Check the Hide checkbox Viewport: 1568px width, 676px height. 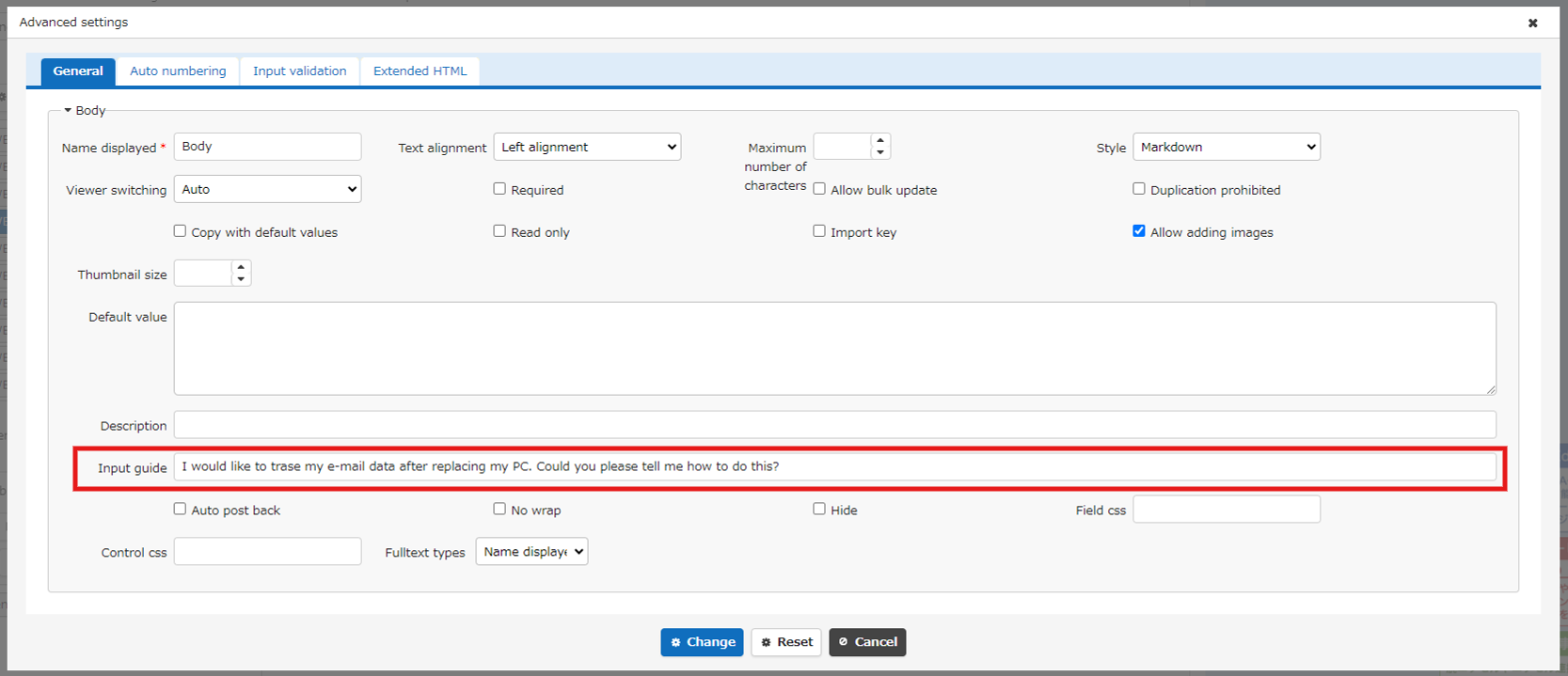click(819, 509)
